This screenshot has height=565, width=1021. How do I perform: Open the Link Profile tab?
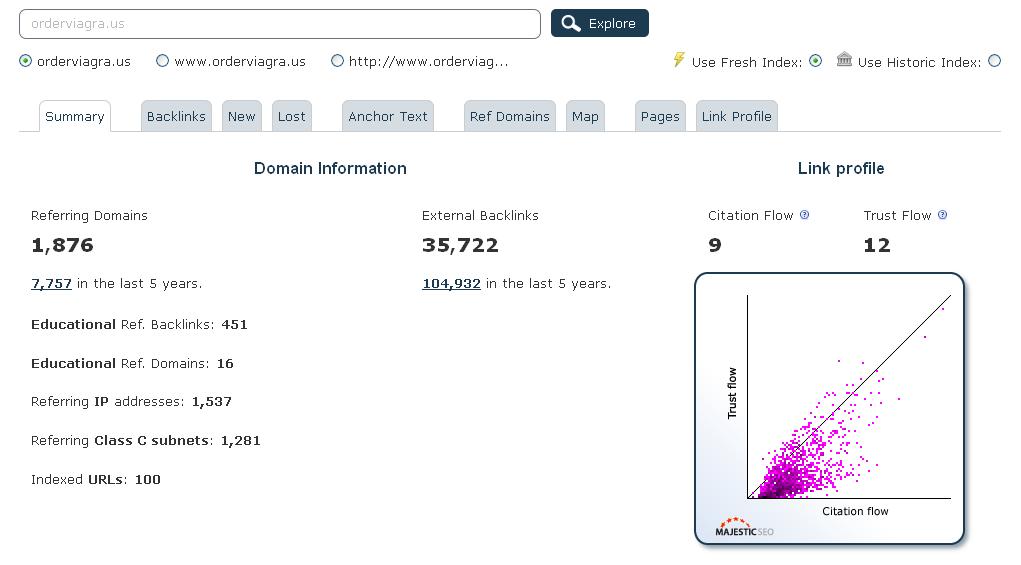click(736, 117)
